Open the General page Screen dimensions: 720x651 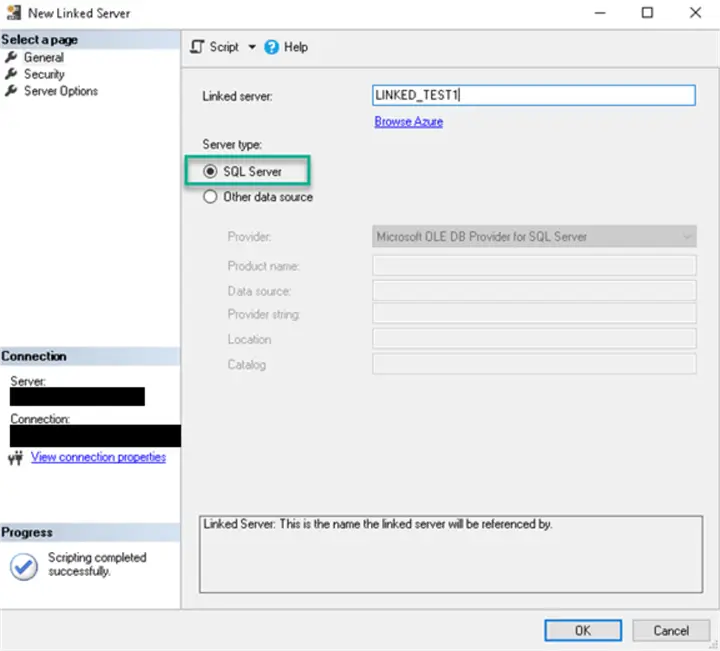pos(44,58)
